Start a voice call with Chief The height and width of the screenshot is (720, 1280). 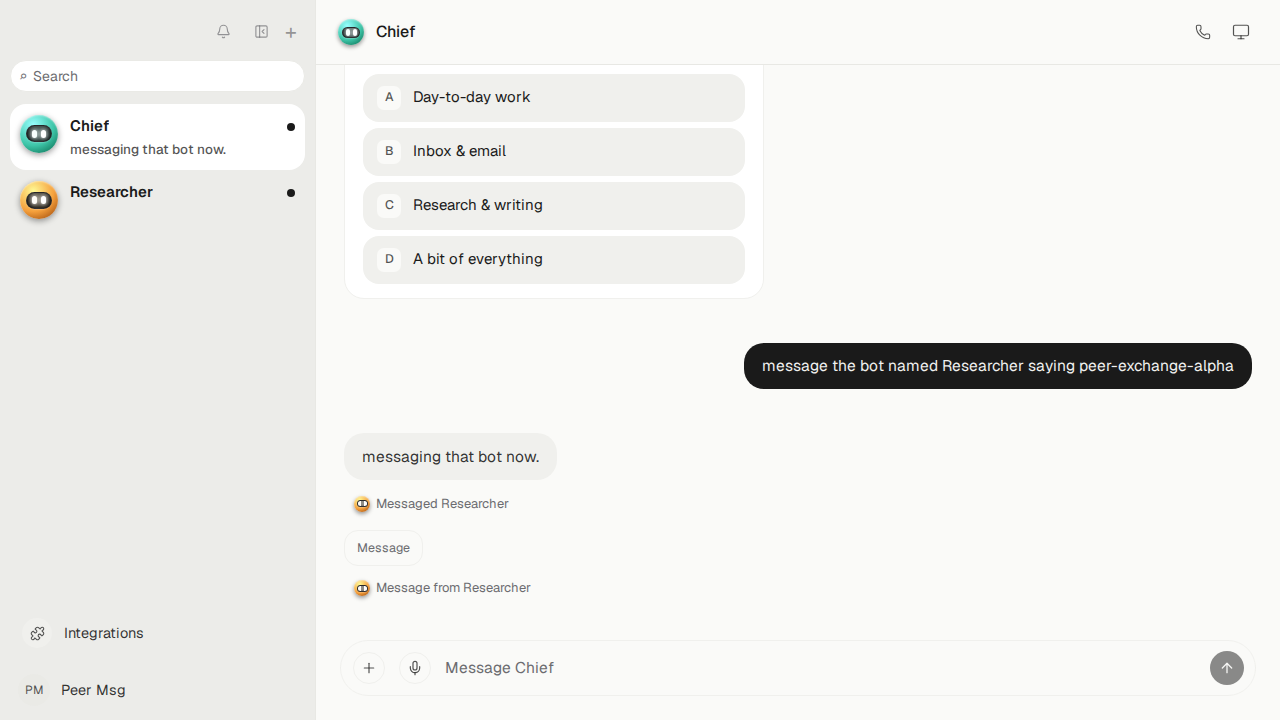1203,32
